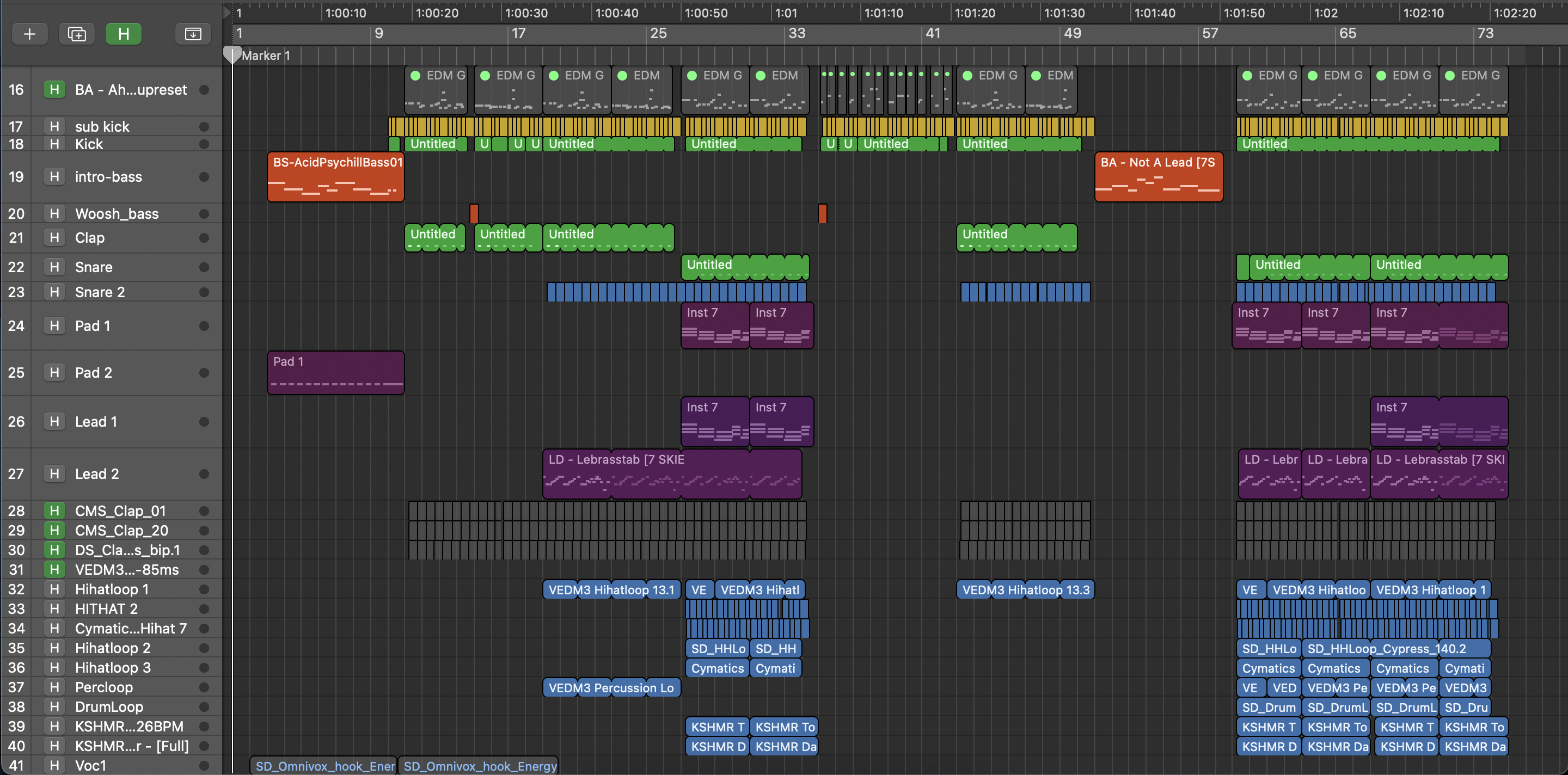
Task: Click the Pad 2 track status dot
Action: pyautogui.click(x=204, y=373)
